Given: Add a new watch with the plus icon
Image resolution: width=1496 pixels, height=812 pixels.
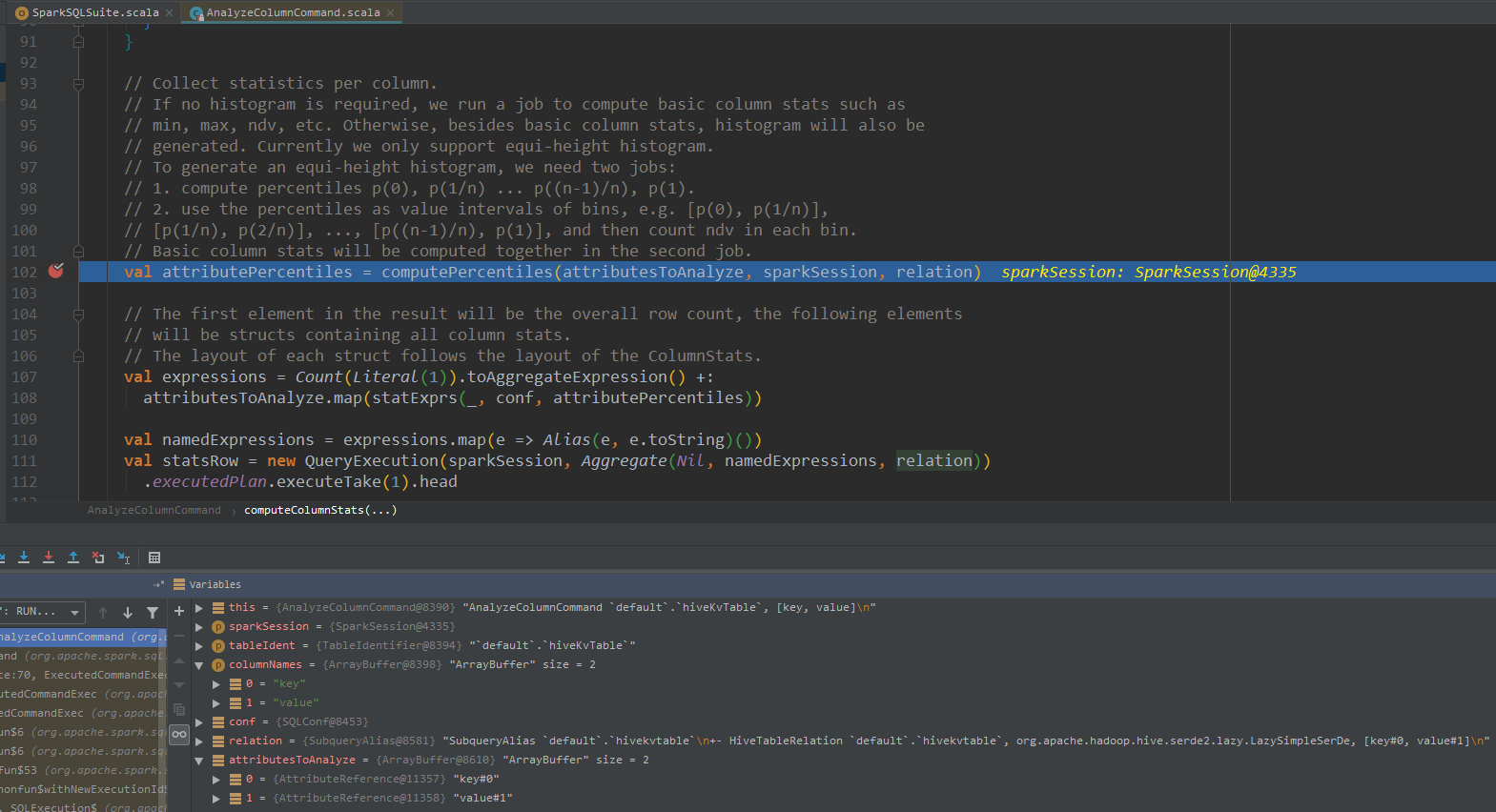Looking at the screenshot, I should pyautogui.click(x=178, y=611).
